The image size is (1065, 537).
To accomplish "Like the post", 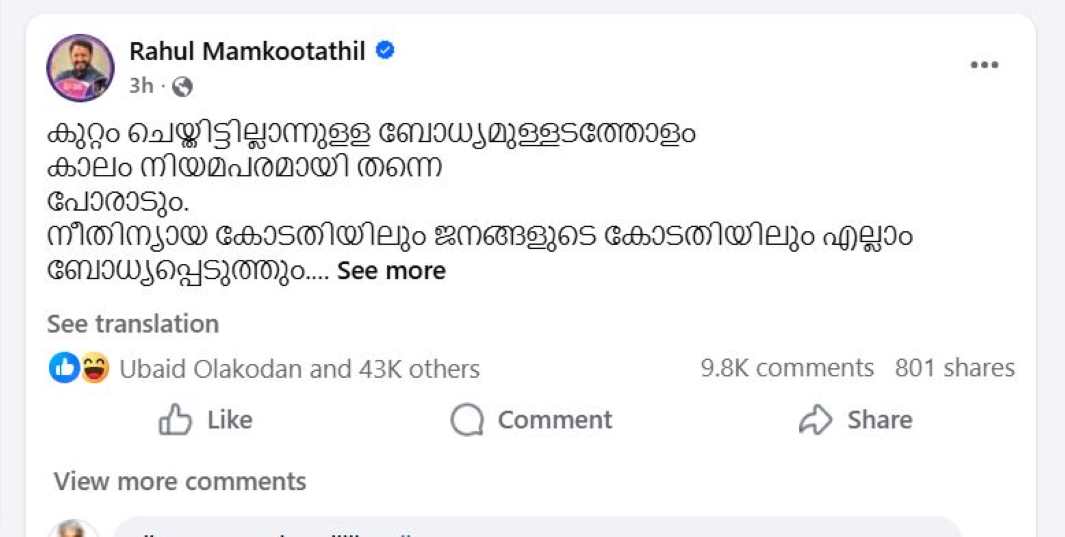I will click(x=205, y=420).
